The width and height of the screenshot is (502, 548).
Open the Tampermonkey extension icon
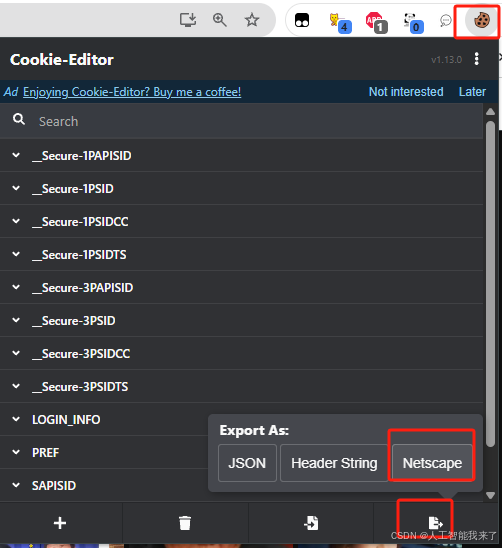(302, 20)
